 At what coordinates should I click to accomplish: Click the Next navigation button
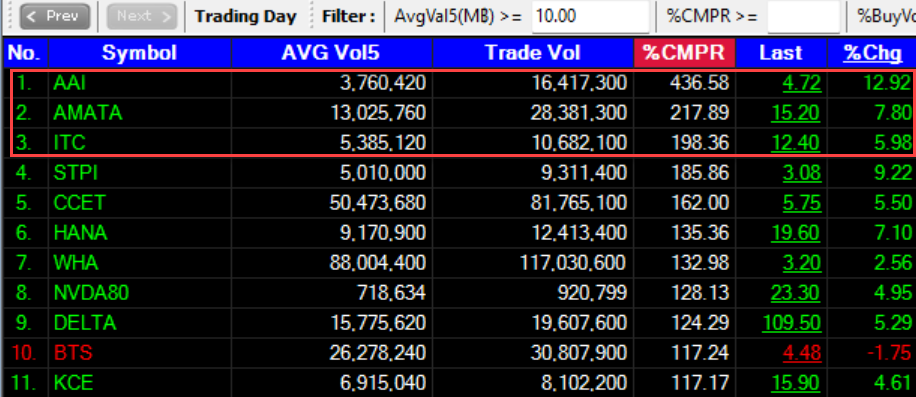pyautogui.click(x=141, y=16)
